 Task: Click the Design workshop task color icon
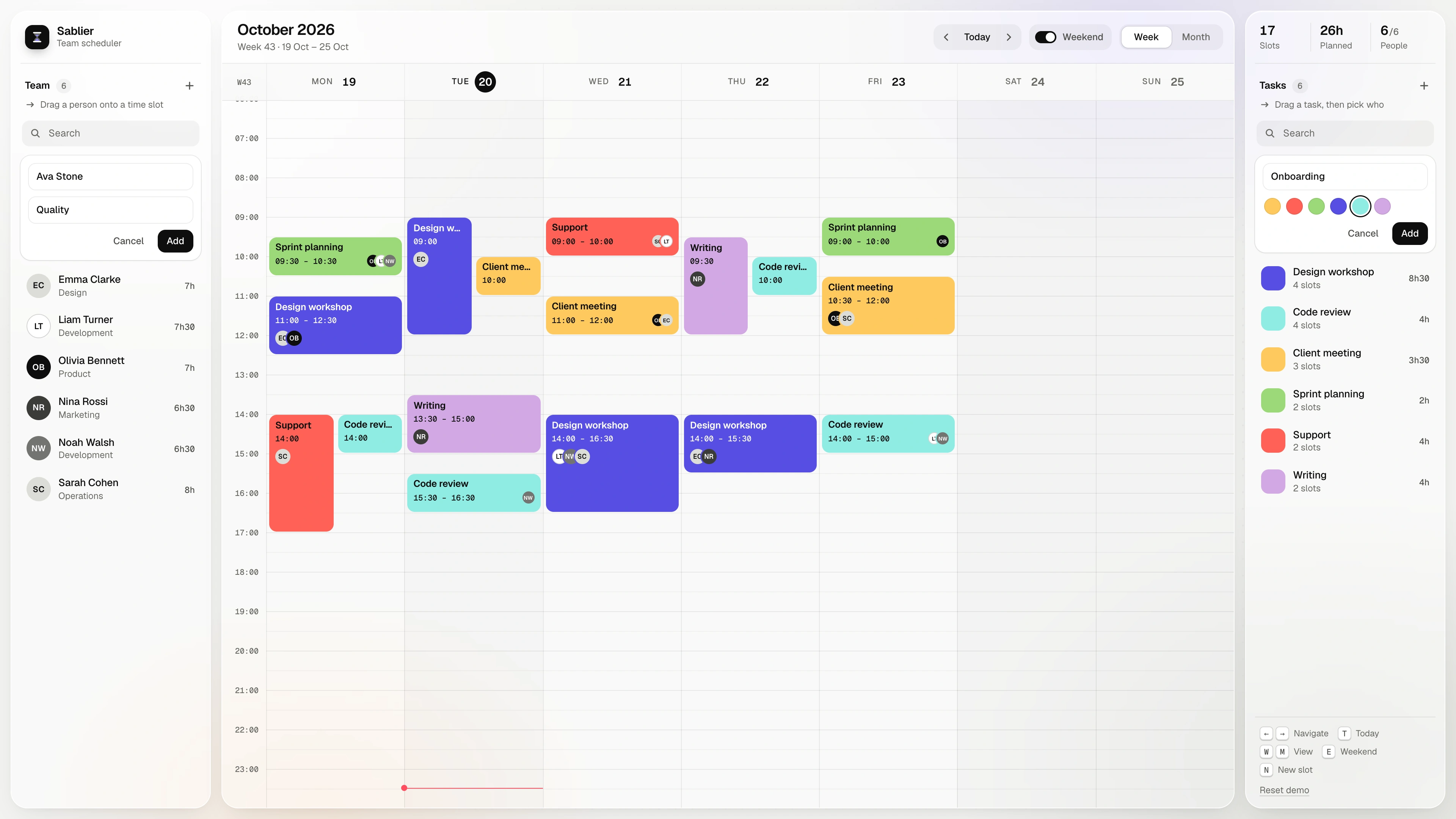click(1273, 278)
